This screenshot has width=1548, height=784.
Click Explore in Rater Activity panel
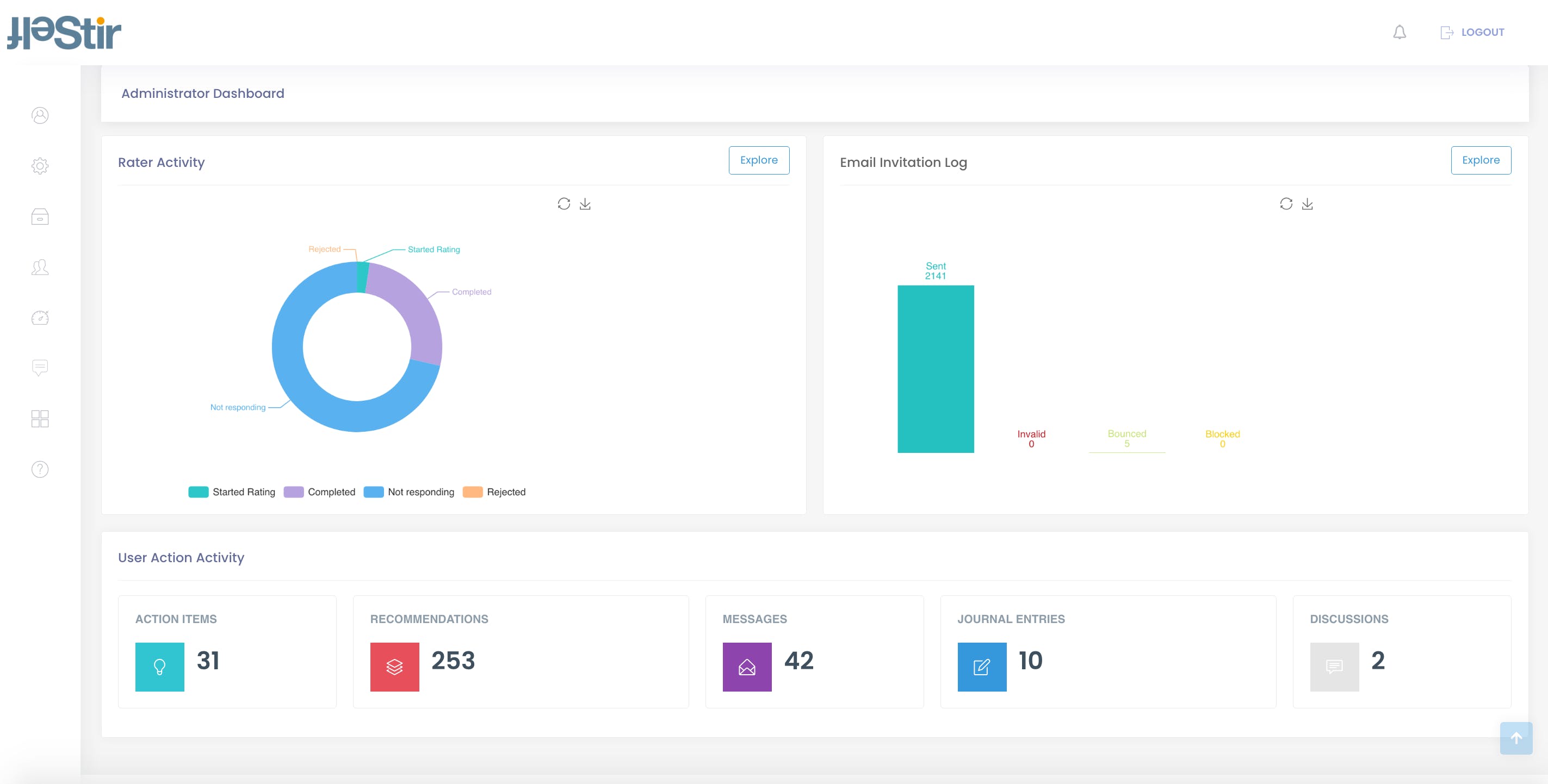pyautogui.click(x=758, y=160)
